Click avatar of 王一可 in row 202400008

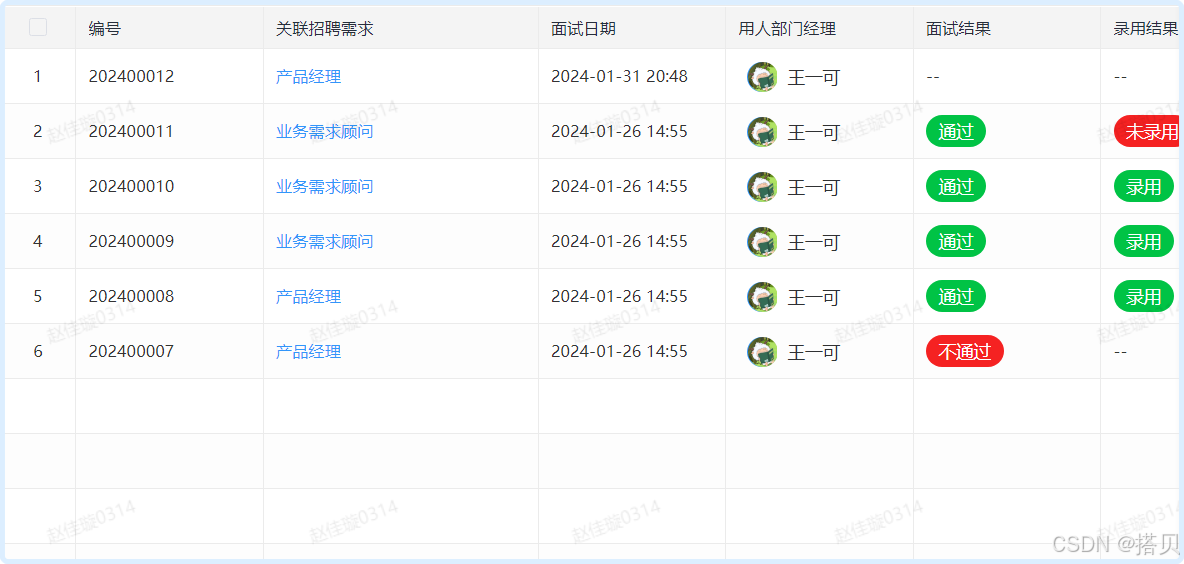[x=762, y=297]
